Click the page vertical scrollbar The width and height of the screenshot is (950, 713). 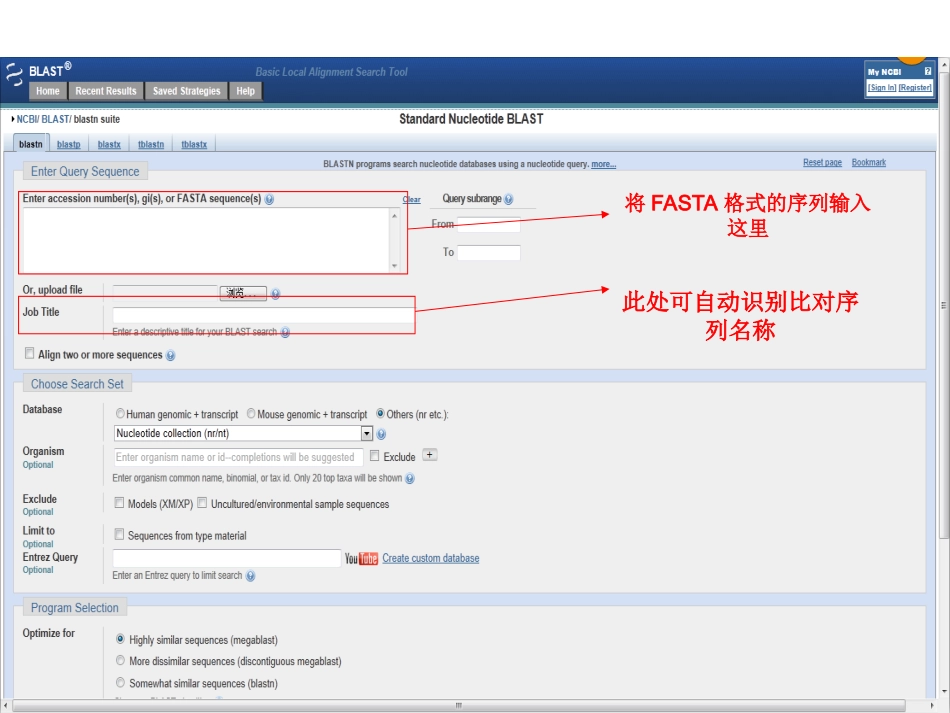coord(944,303)
